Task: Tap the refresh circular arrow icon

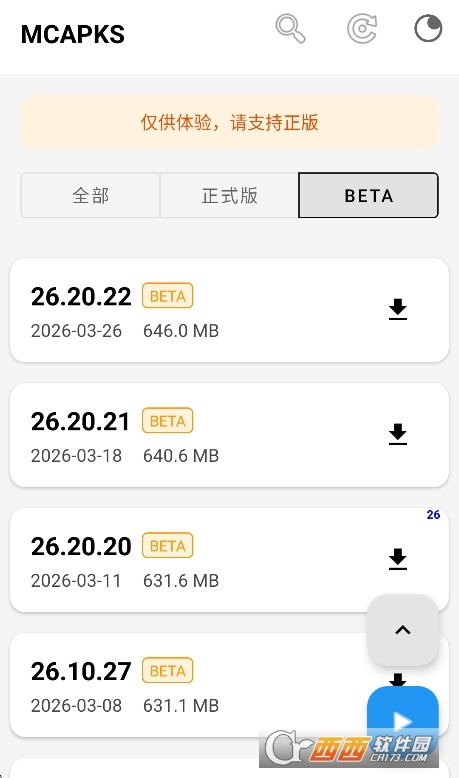Action: pyautogui.click(x=362, y=29)
